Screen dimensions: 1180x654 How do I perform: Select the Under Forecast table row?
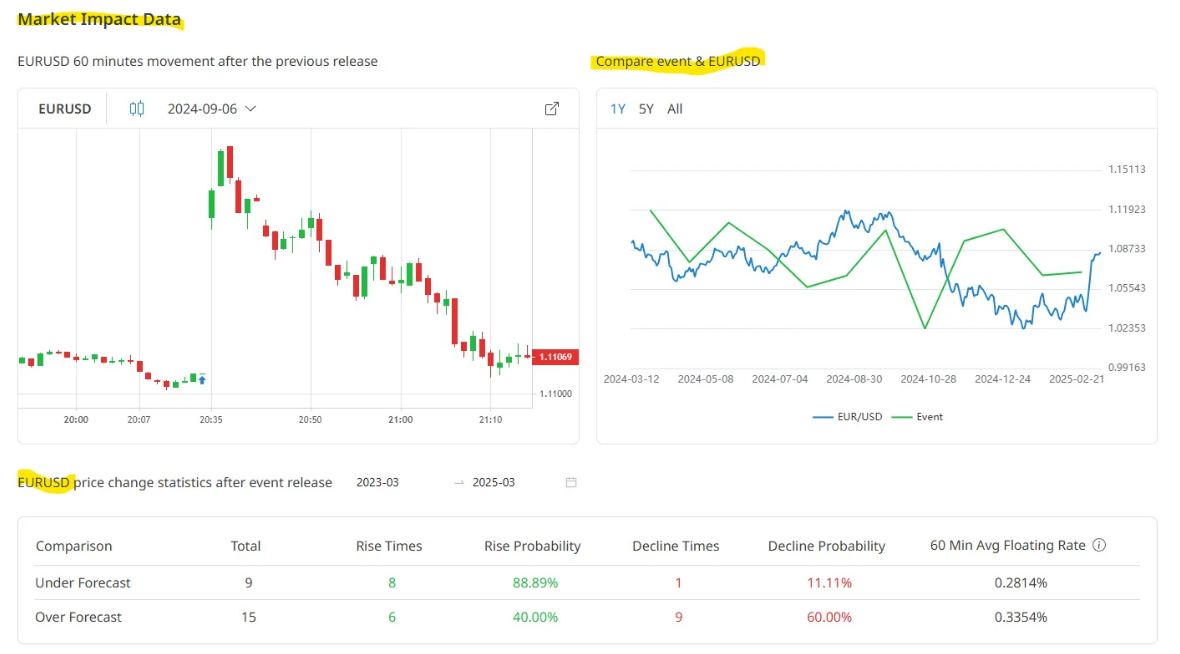pyautogui.click(x=587, y=583)
